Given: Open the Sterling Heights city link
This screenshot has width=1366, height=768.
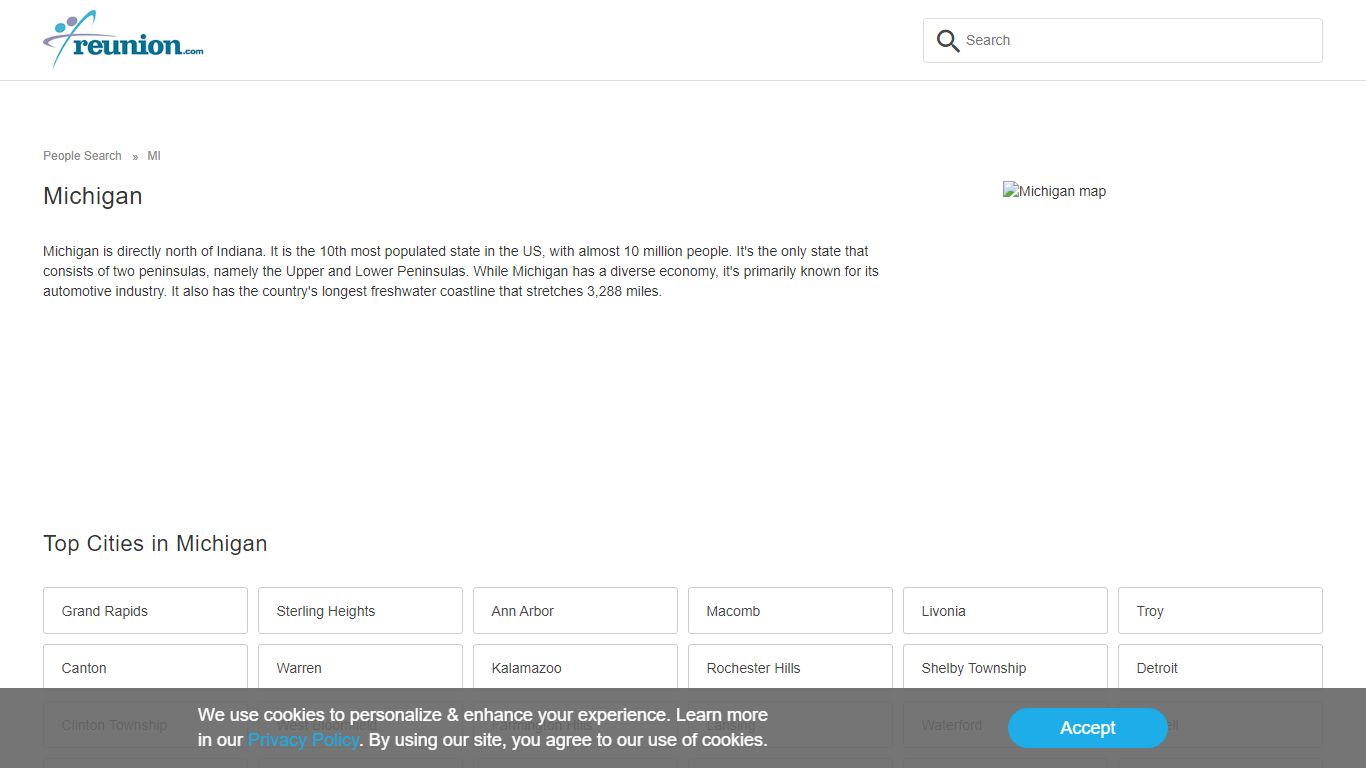Looking at the screenshot, I should [360, 611].
